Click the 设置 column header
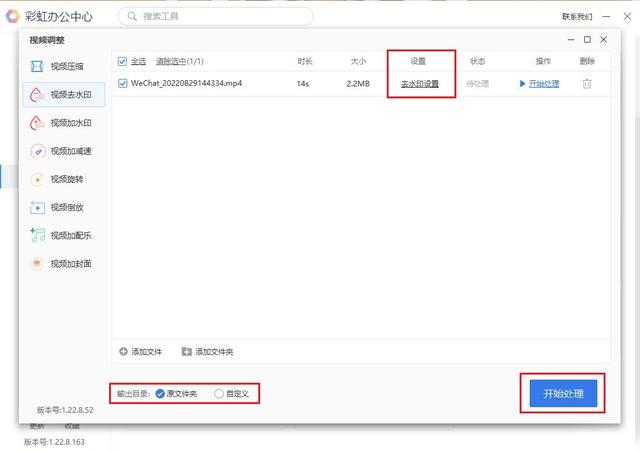The image size is (640, 451). tap(418, 61)
